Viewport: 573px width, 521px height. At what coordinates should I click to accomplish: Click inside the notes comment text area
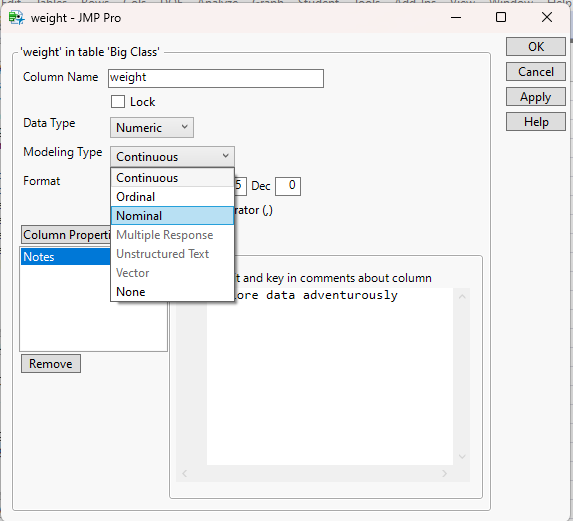click(x=330, y=376)
